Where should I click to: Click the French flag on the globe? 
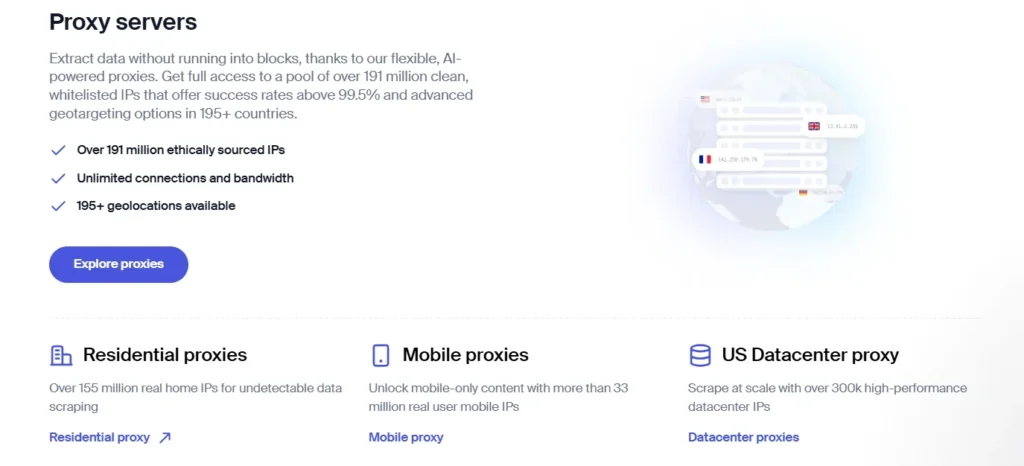pos(704,159)
